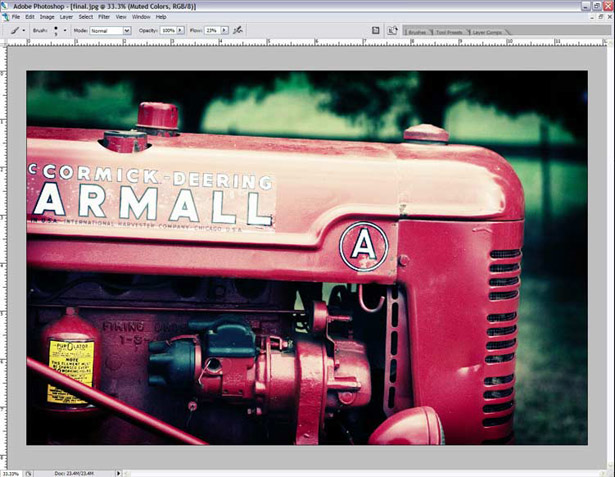The width and height of the screenshot is (615, 477).
Task: Open the Window menu
Action: pyautogui.click(x=141, y=17)
